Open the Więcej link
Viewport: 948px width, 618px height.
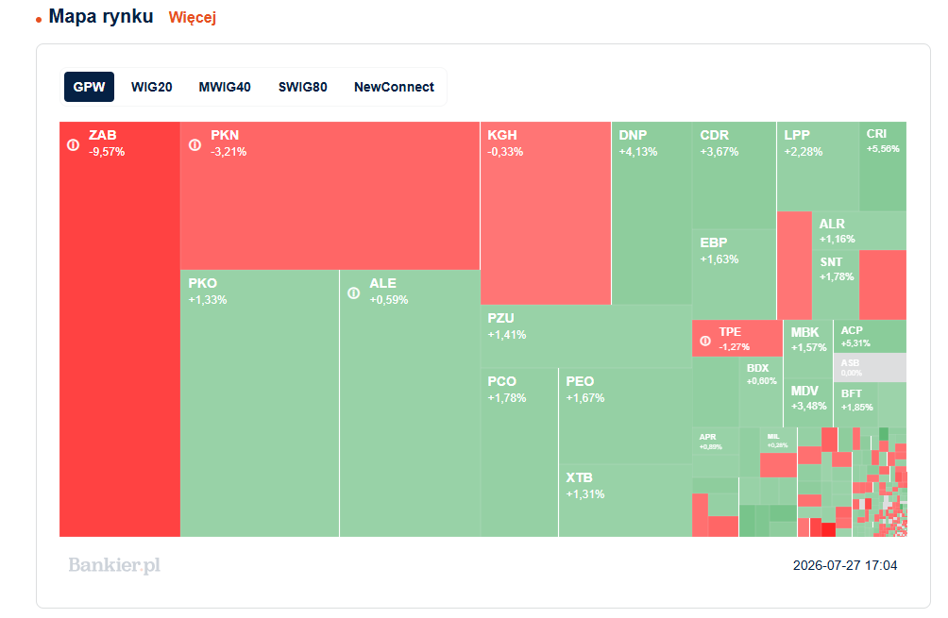(192, 18)
